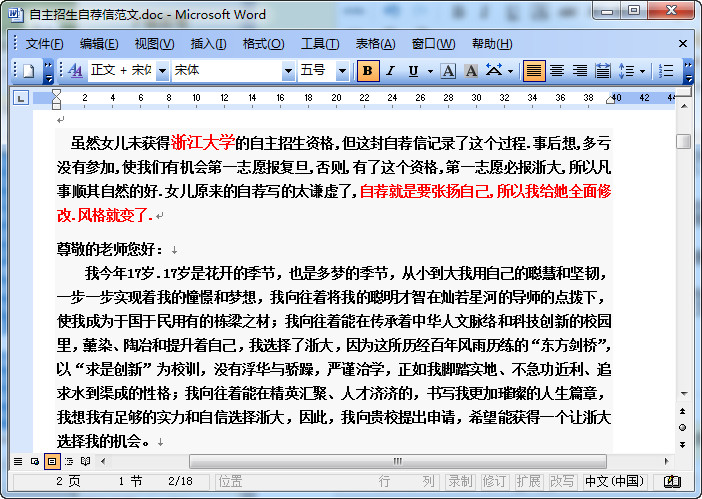Click the right indent marker on ruler
This screenshot has width=702, height=499.
(610, 100)
